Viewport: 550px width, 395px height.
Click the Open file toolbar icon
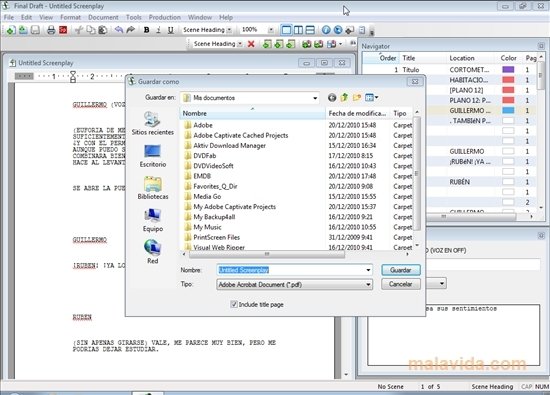23,30
